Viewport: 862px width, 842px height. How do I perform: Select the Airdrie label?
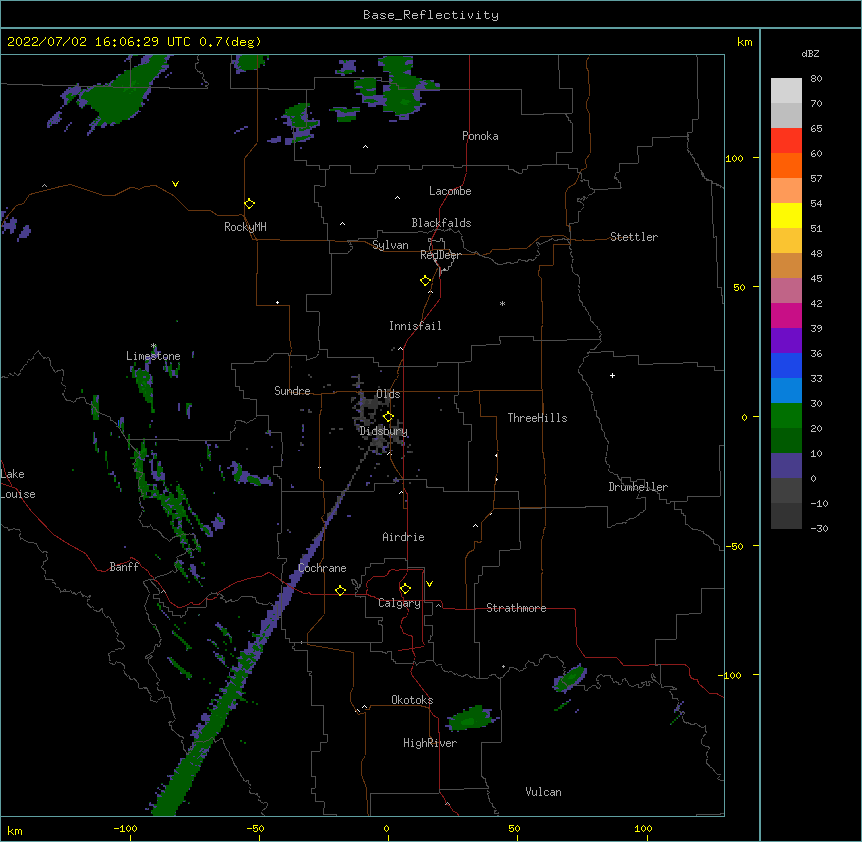(404, 537)
